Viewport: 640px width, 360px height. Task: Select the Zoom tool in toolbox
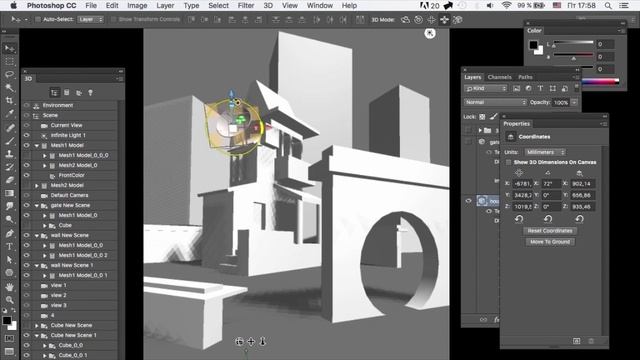tap(9, 300)
